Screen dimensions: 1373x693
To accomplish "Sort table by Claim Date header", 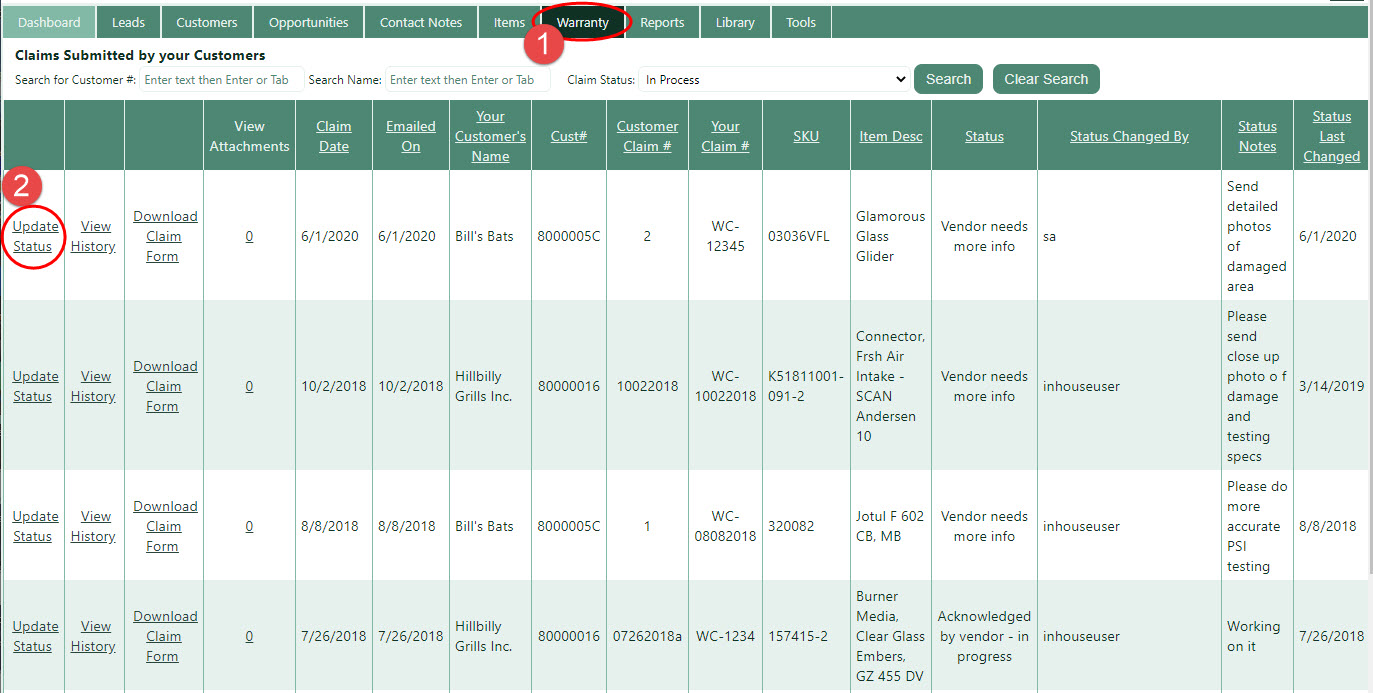I will 334,136.
